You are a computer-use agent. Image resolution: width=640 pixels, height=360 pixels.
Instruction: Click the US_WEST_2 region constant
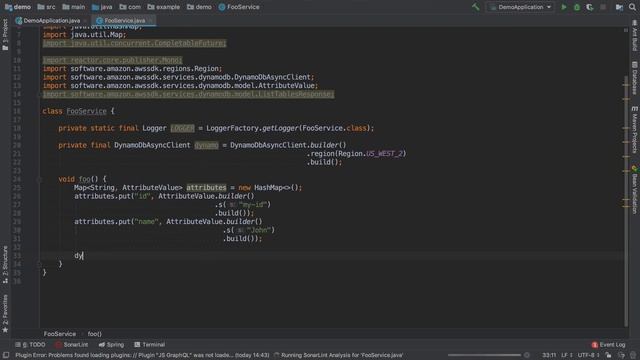[384, 154]
